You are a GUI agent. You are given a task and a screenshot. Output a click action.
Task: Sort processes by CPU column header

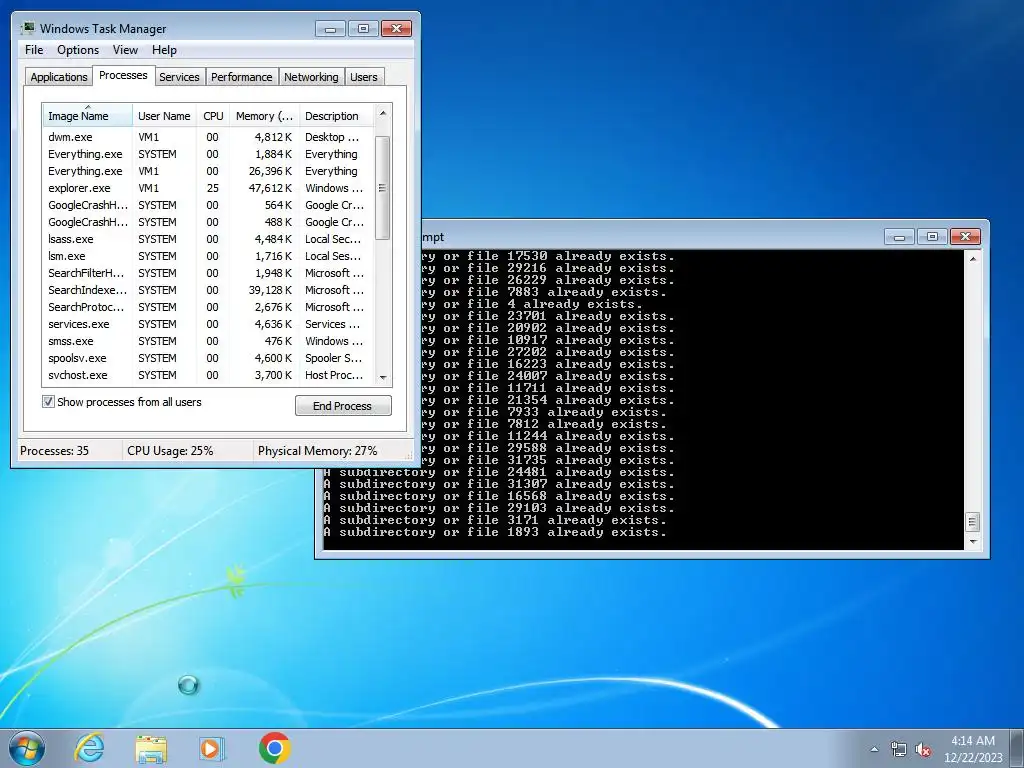(213, 116)
